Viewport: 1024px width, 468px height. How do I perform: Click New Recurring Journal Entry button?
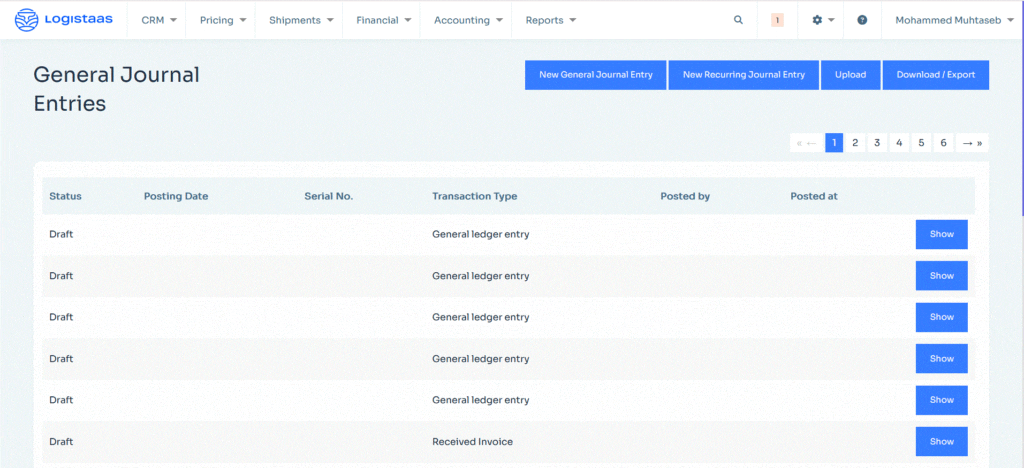(x=743, y=75)
